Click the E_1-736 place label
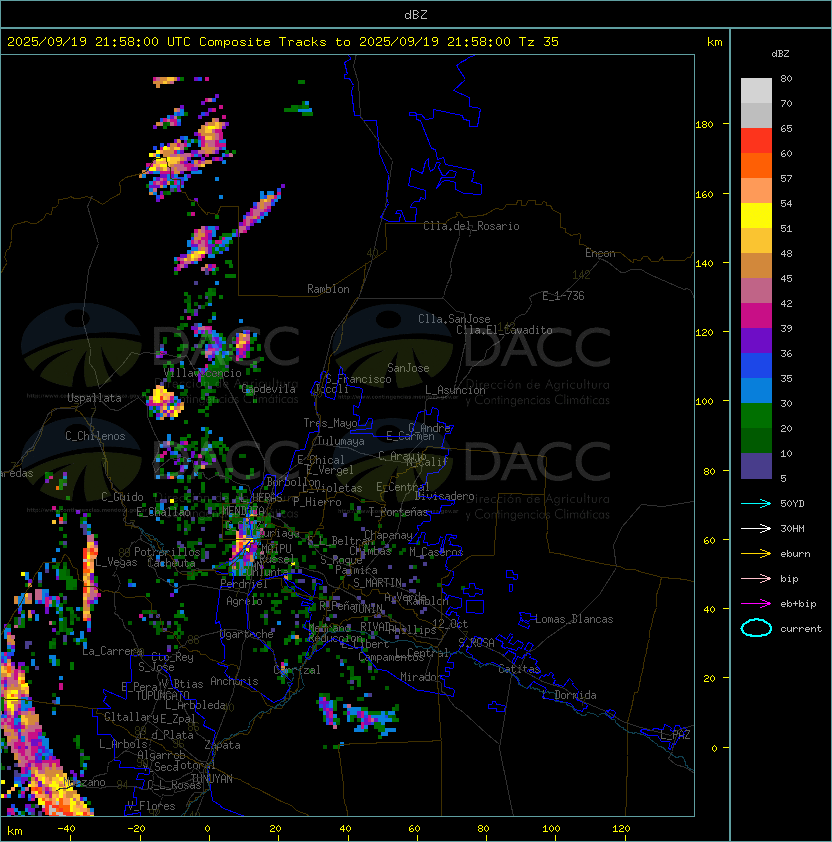 [x=563, y=295]
